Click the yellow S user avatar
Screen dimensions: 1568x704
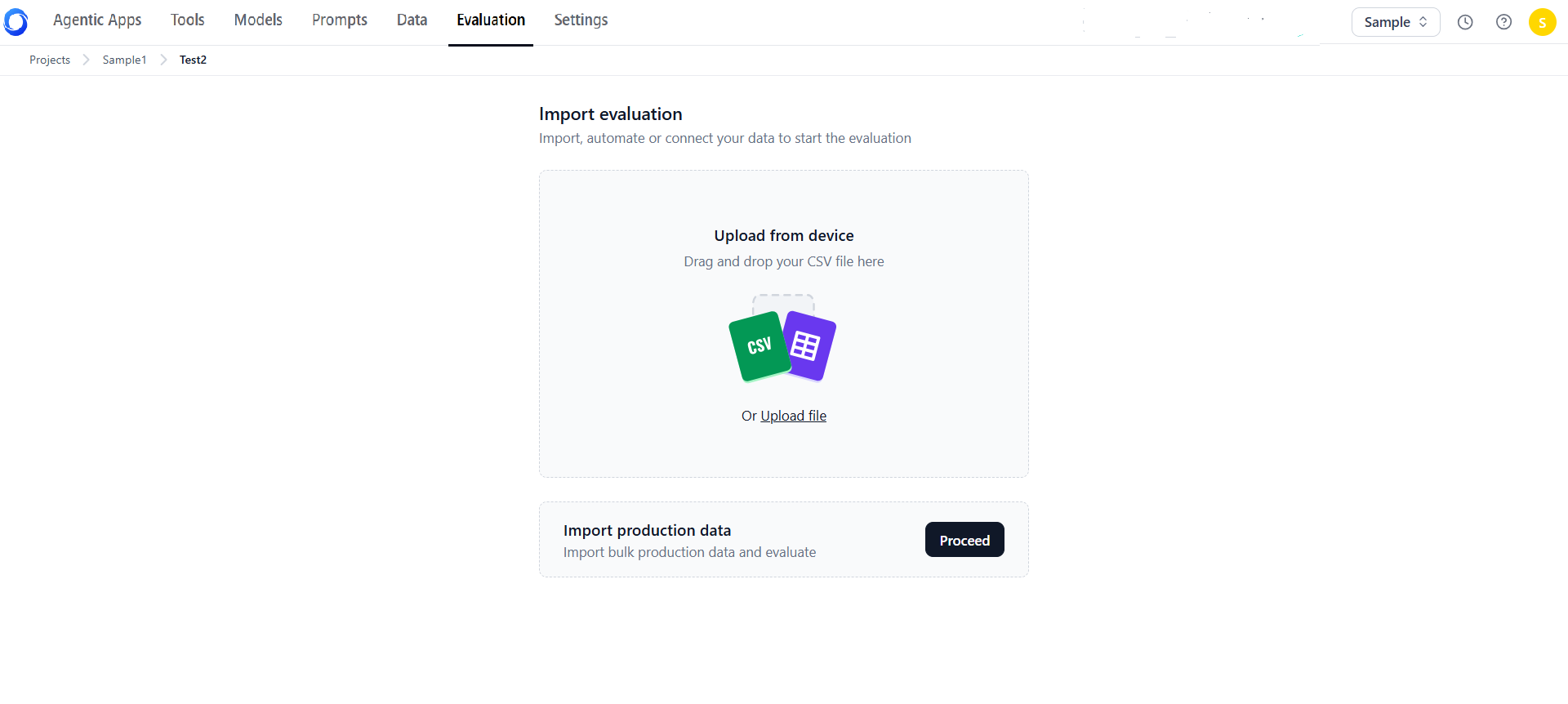(x=1542, y=22)
